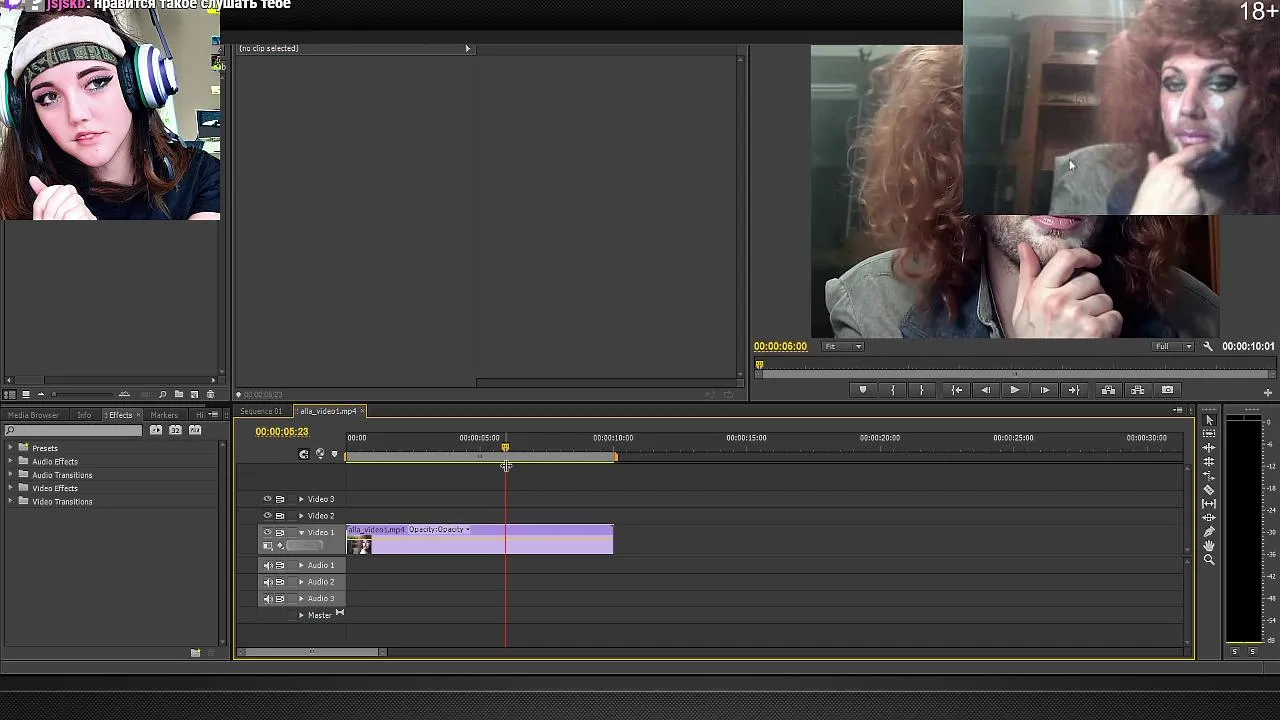Step back one frame

(986, 390)
